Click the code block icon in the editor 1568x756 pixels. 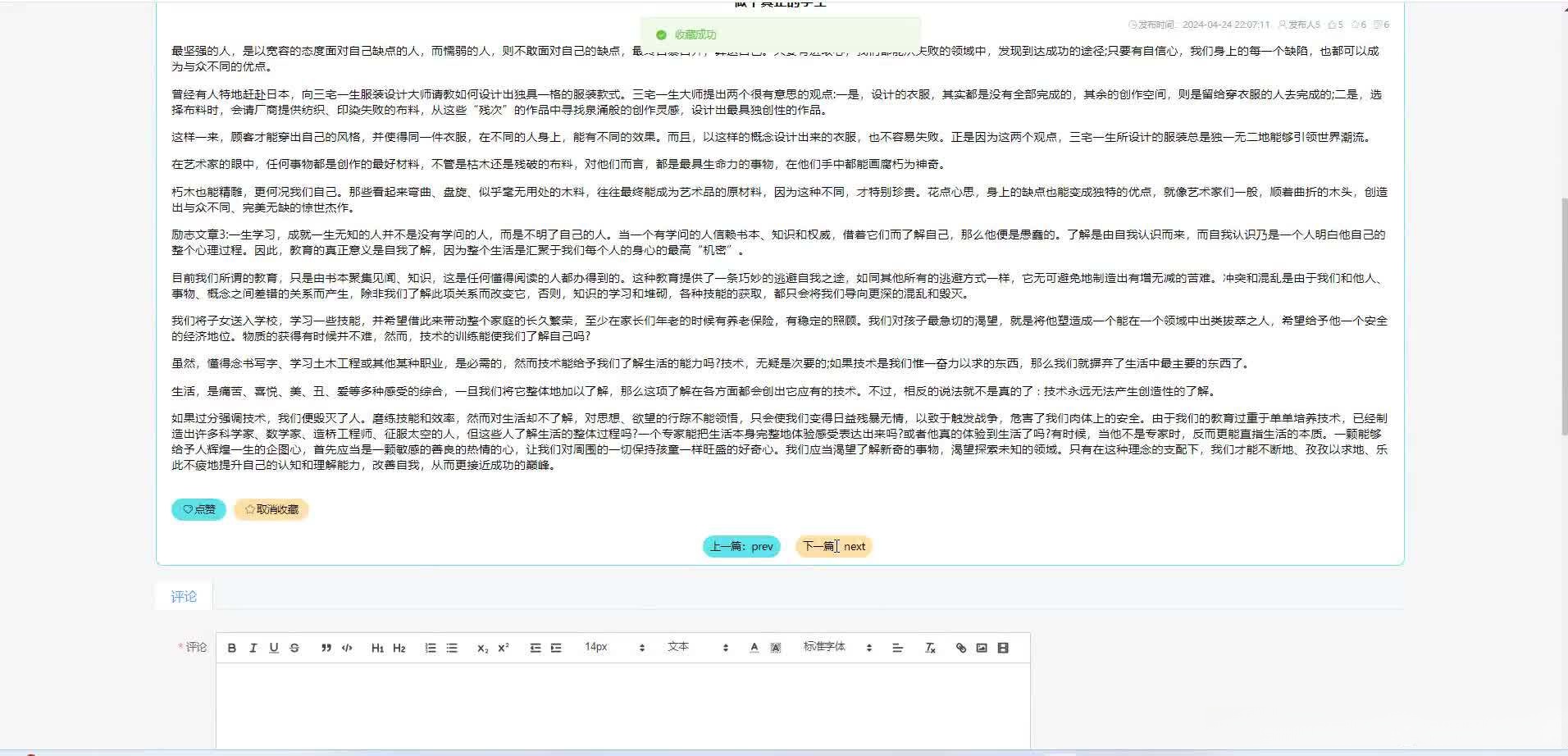pos(347,647)
